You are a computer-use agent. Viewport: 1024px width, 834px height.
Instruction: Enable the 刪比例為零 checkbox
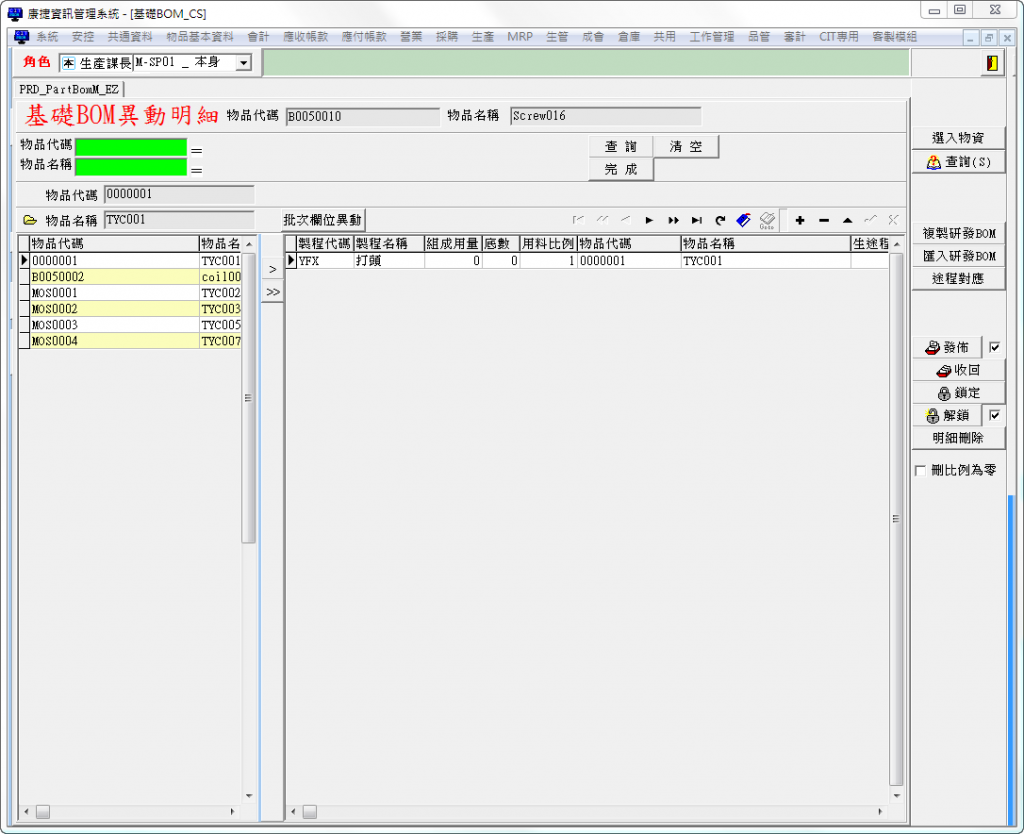click(x=920, y=470)
